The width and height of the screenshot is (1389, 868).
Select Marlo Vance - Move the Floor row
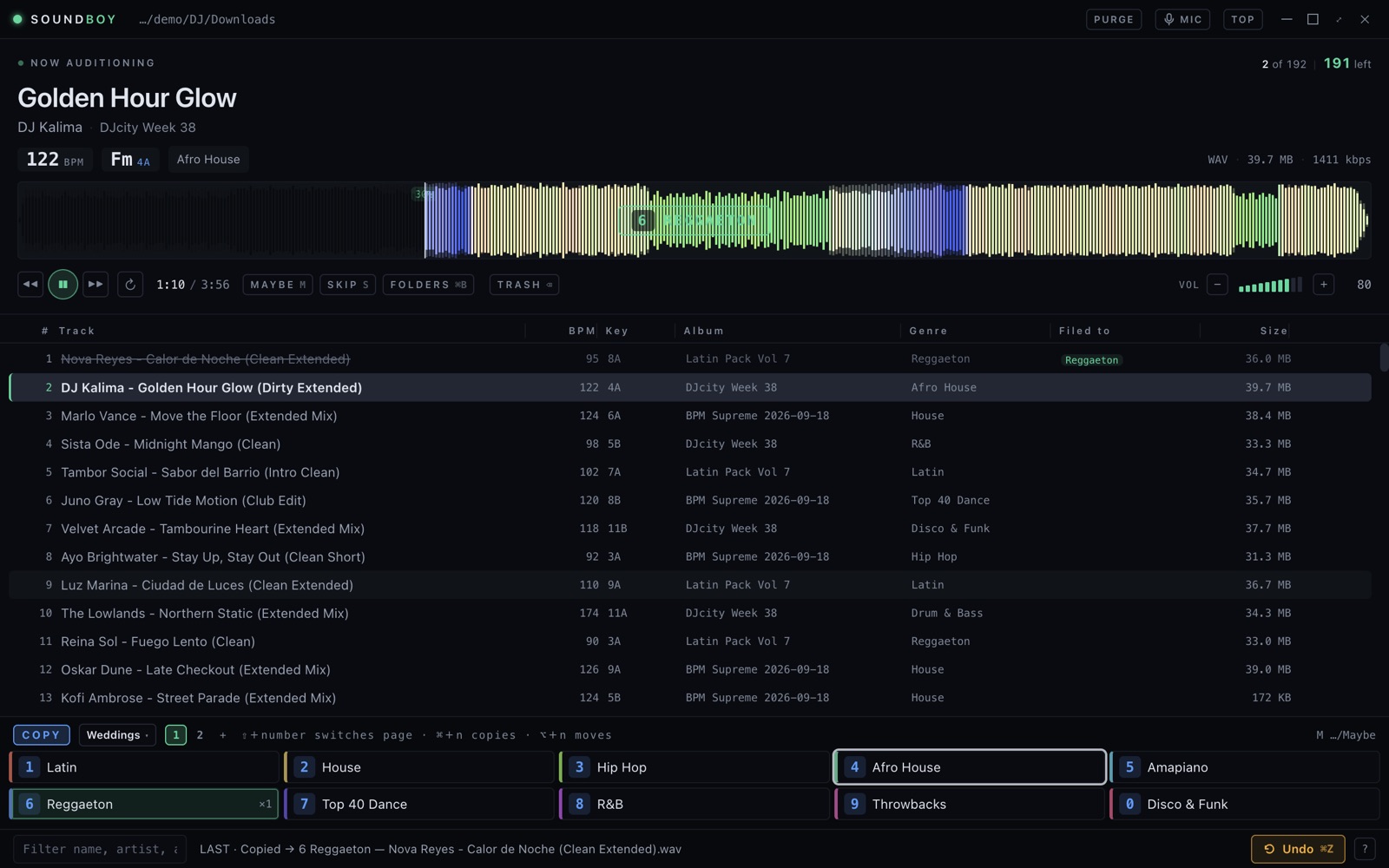690,416
